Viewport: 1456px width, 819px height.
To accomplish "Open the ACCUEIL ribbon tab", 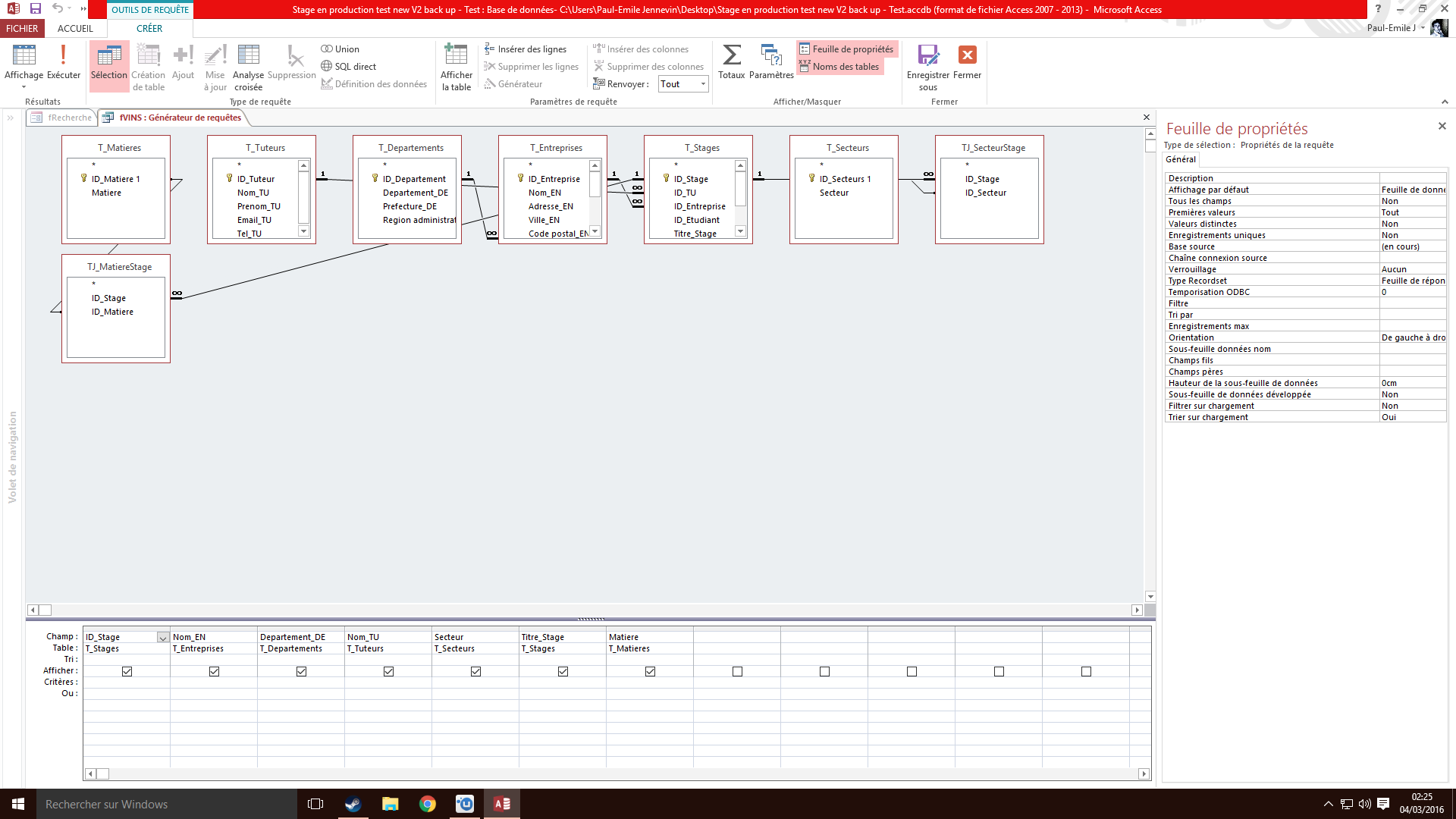I will (75, 28).
